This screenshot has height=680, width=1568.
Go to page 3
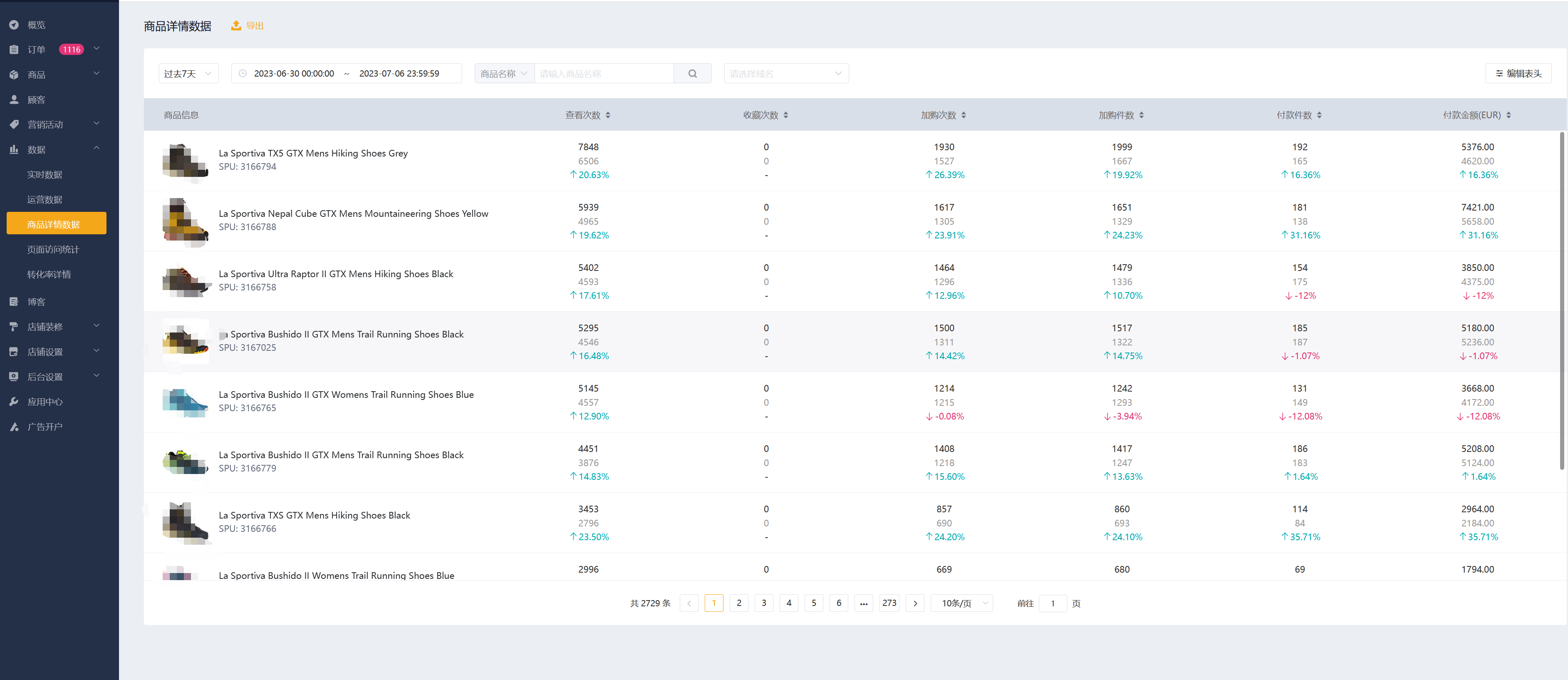764,603
